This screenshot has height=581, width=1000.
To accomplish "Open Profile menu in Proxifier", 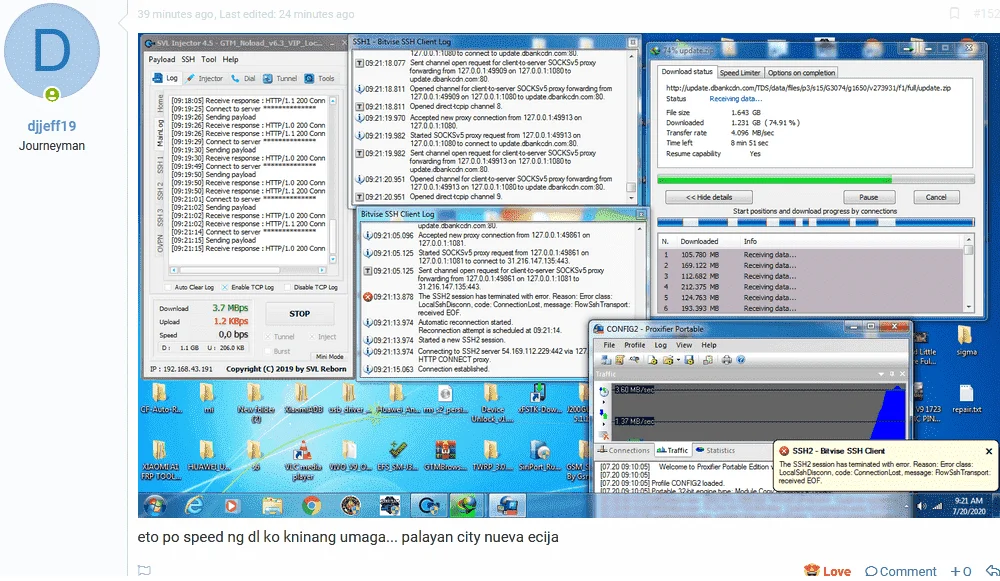I will point(634,345).
